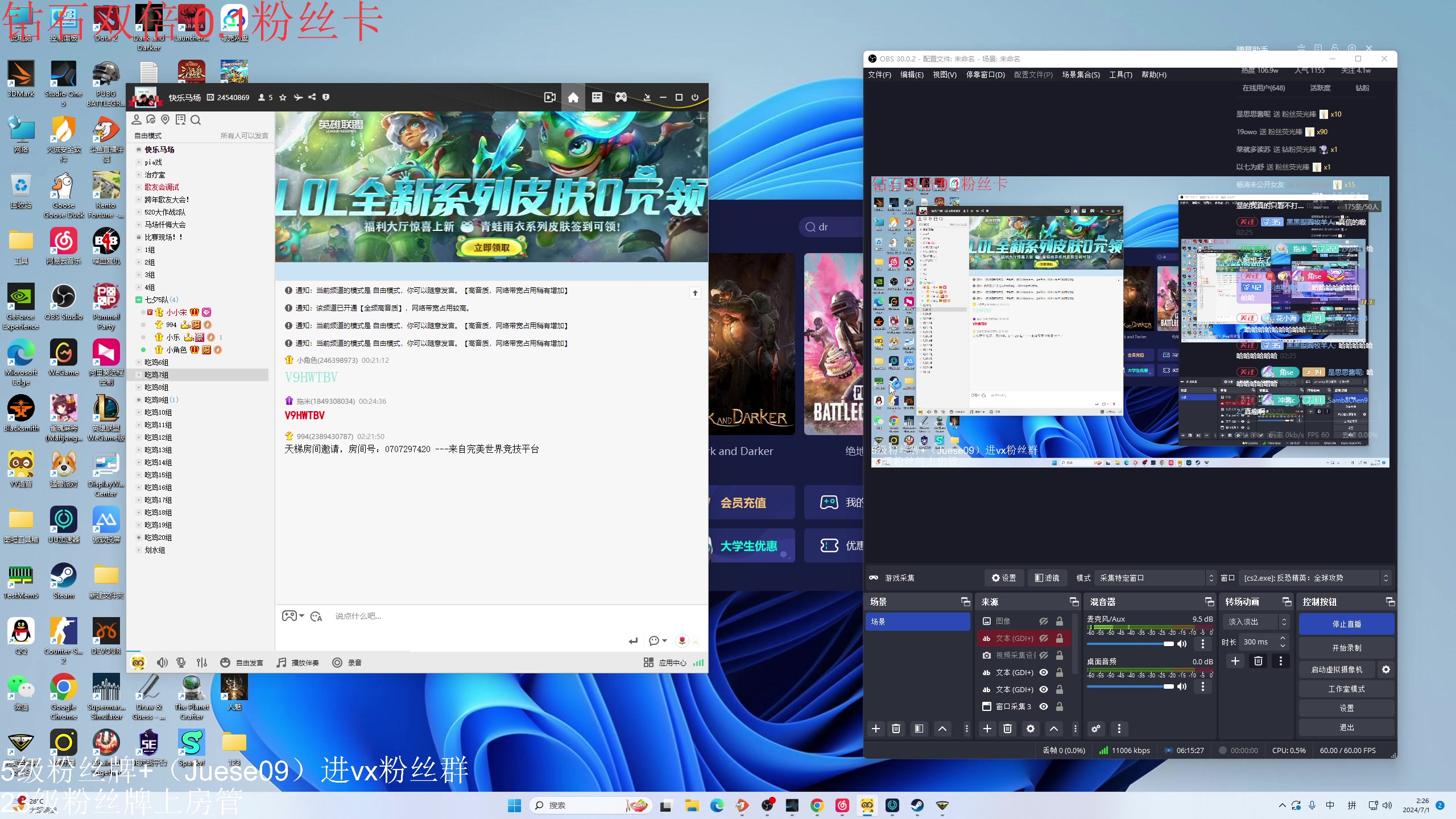Send a flower with the tulip icon
This screenshot has height=819, width=1456.
682,641
